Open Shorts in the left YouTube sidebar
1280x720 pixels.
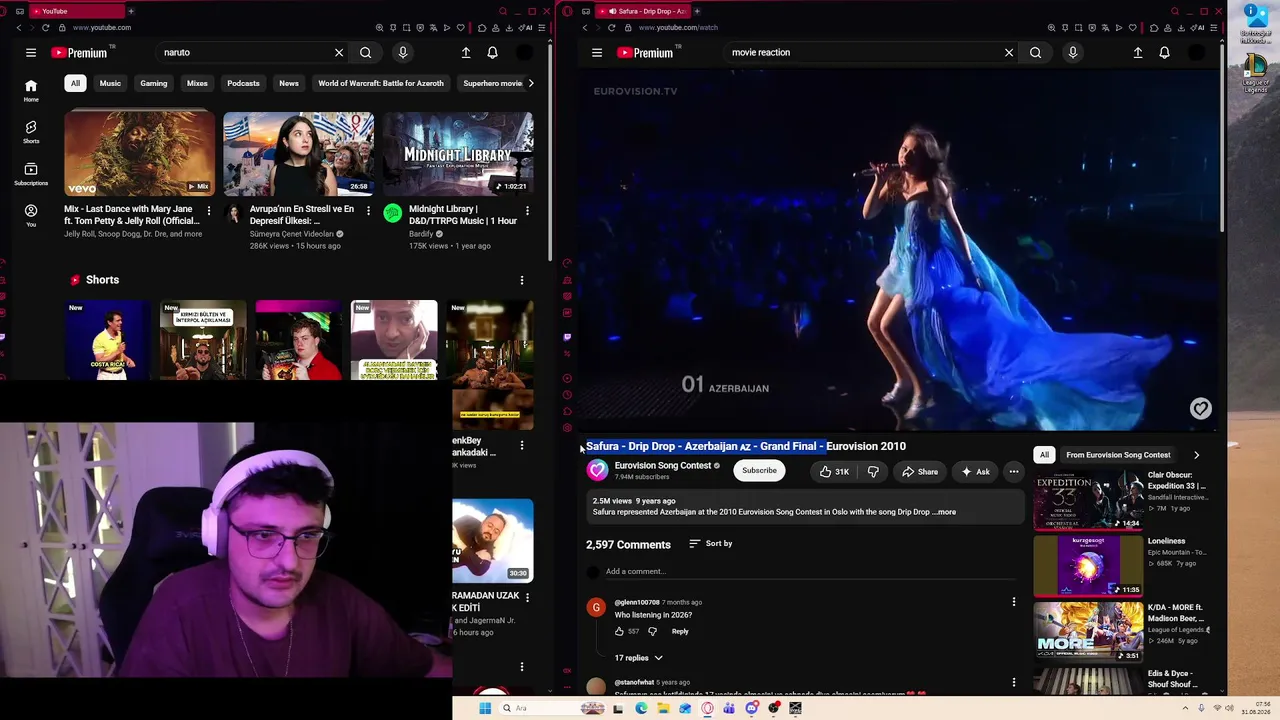tap(31, 132)
